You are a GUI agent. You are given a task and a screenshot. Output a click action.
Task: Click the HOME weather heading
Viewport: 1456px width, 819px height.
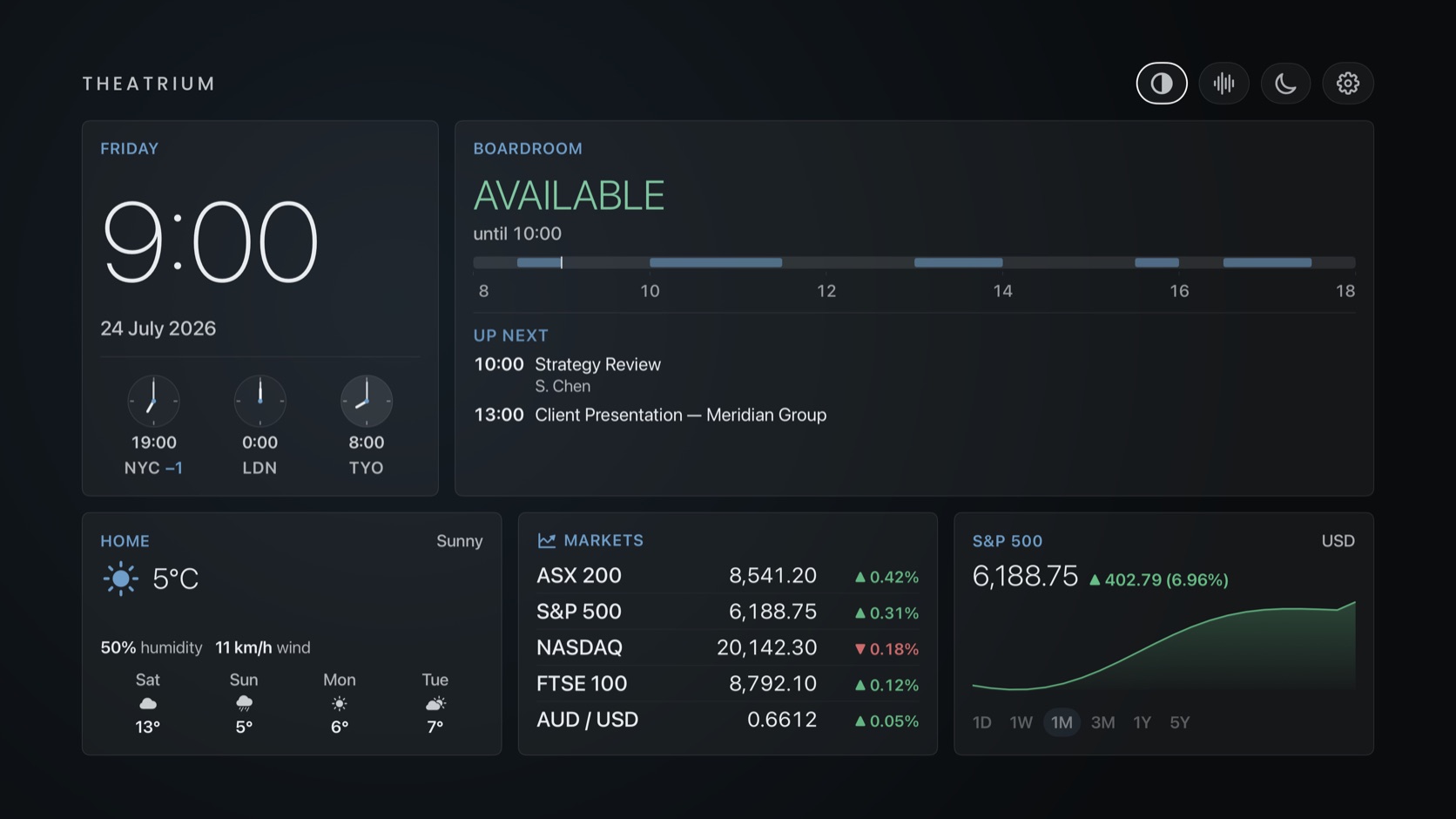click(x=125, y=541)
